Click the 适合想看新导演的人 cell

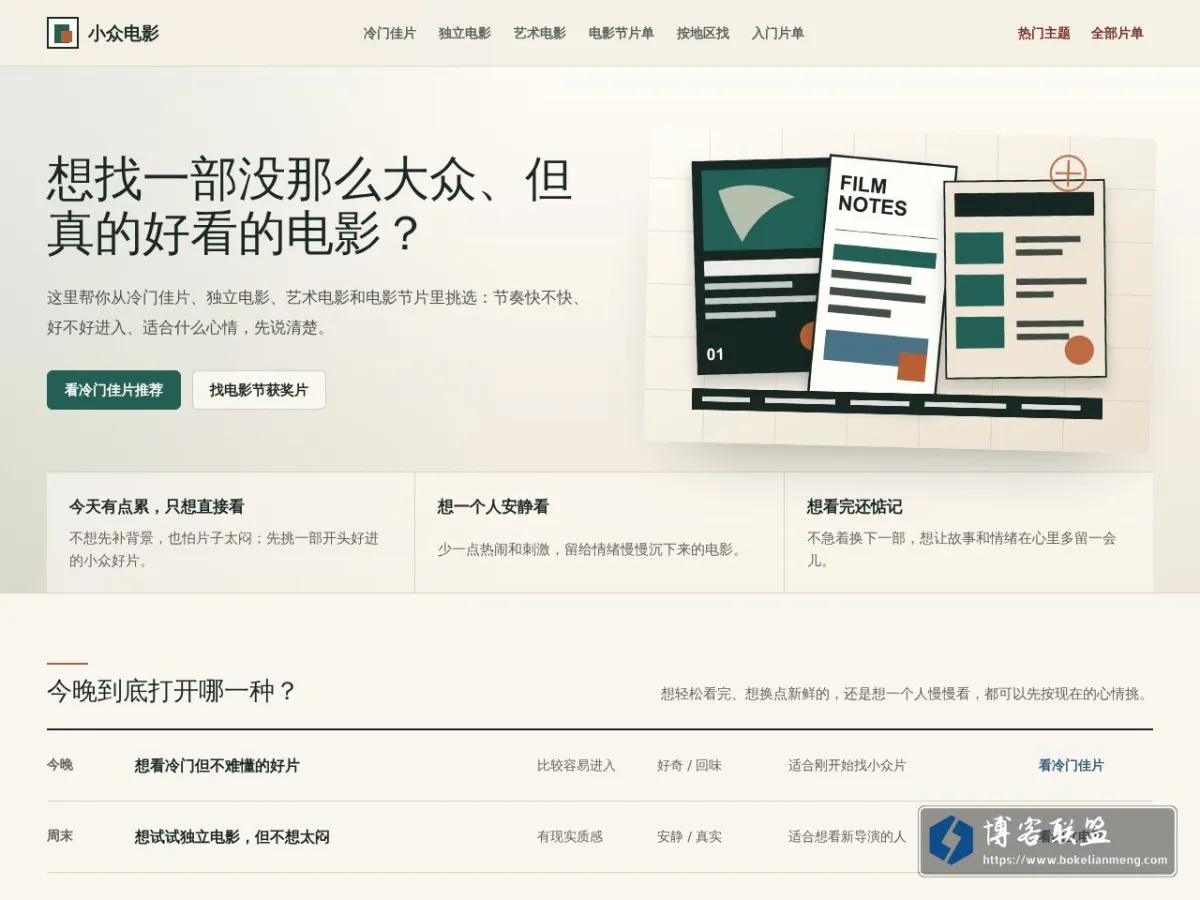click(847, 837)
